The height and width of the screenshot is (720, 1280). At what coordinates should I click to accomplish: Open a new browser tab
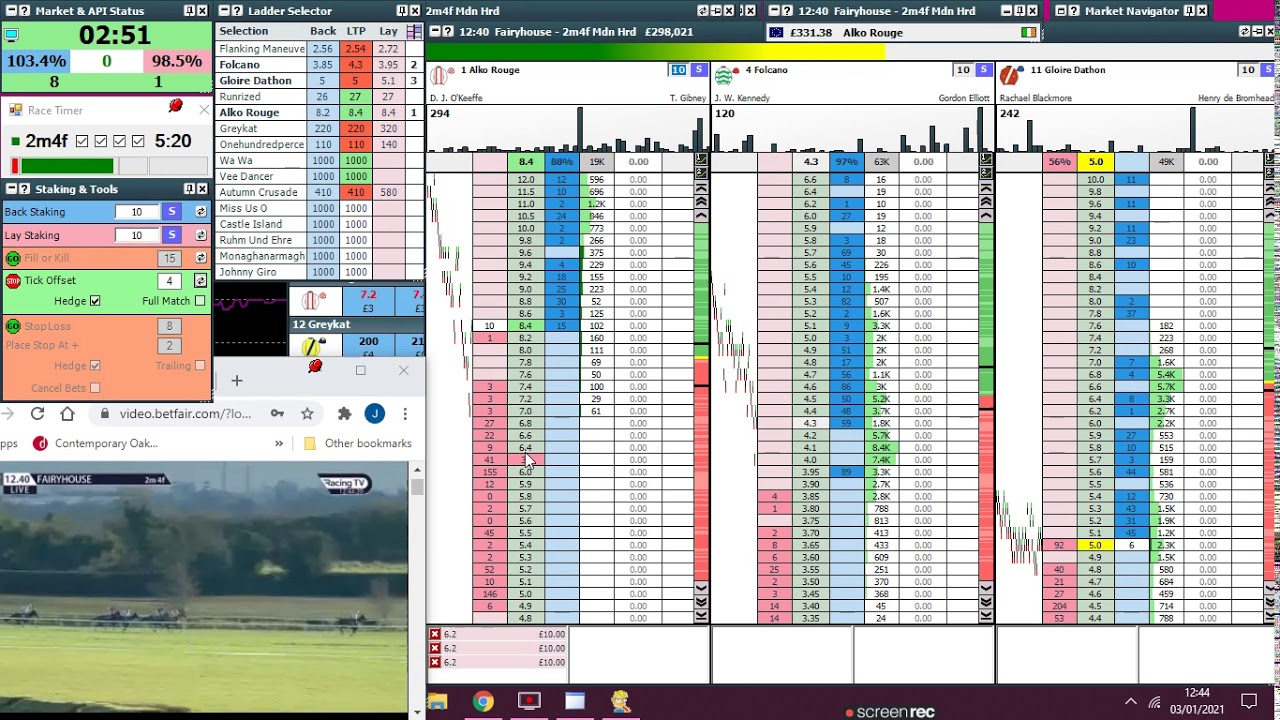tap(237, 380)
